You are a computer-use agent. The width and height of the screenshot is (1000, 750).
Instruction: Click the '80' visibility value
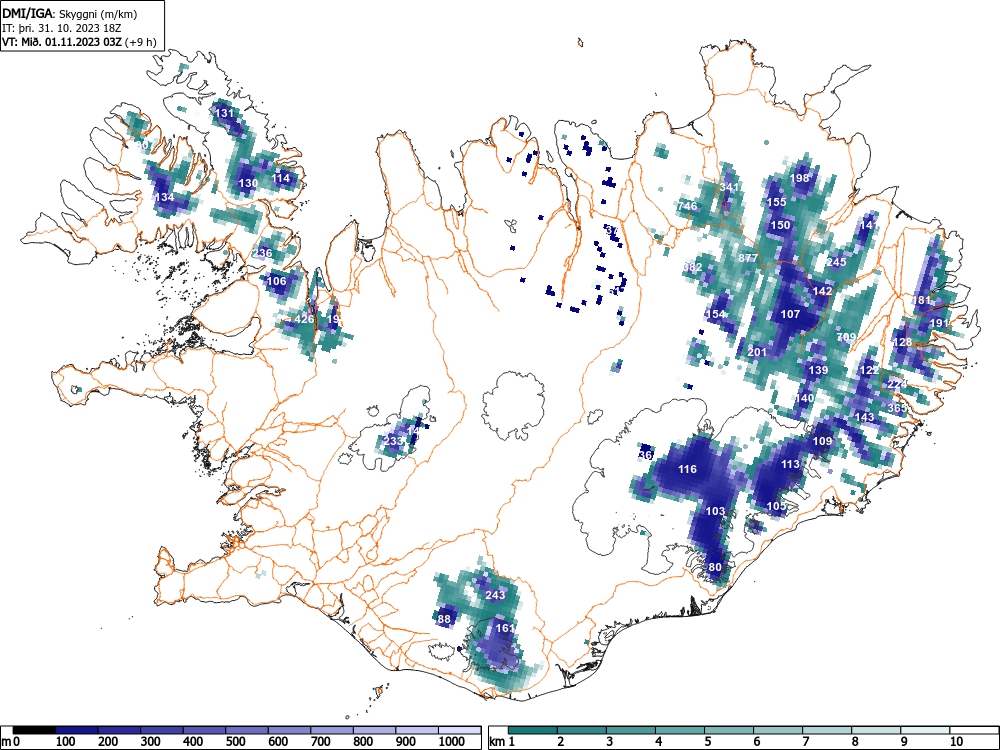coord(716,567)
